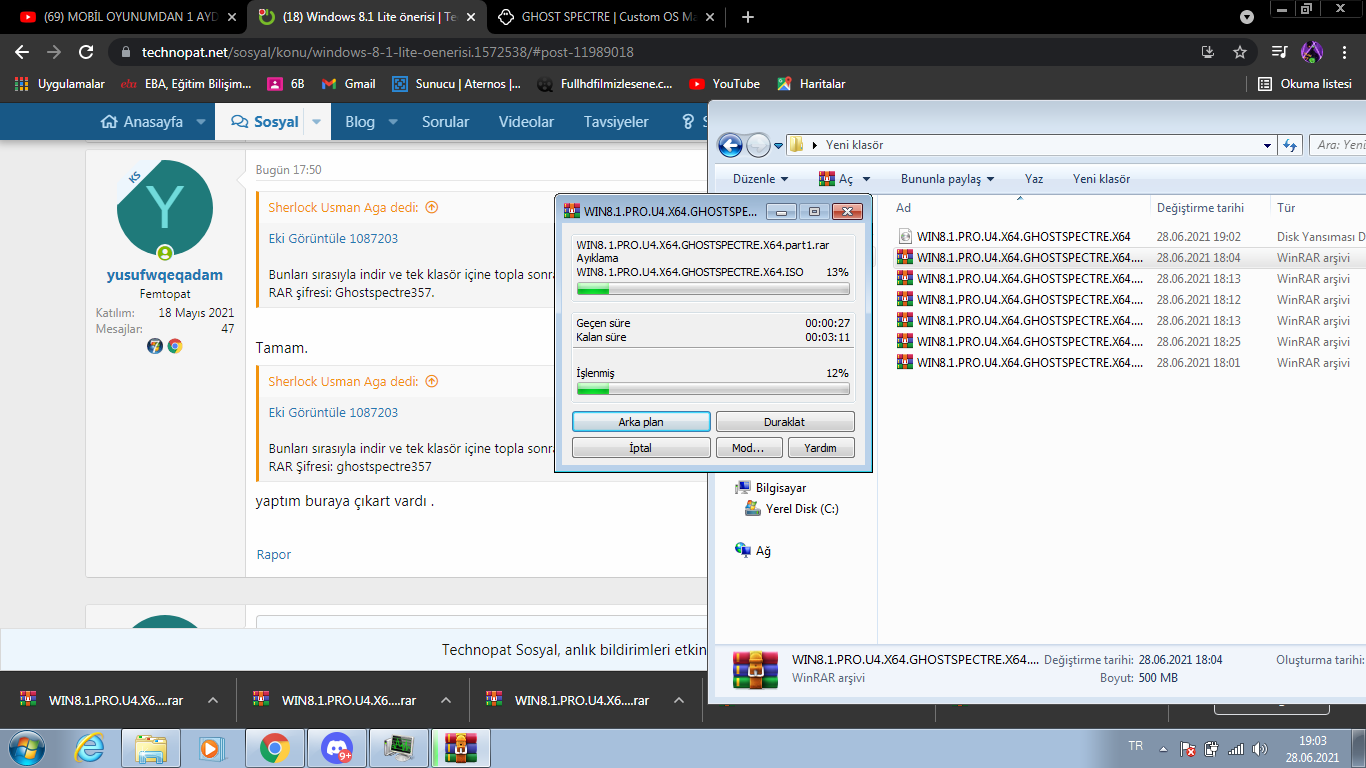The image size is (1366, 768).
Task: Create a folder with Yeni klasör button
Action: [x=1101, y=179]
